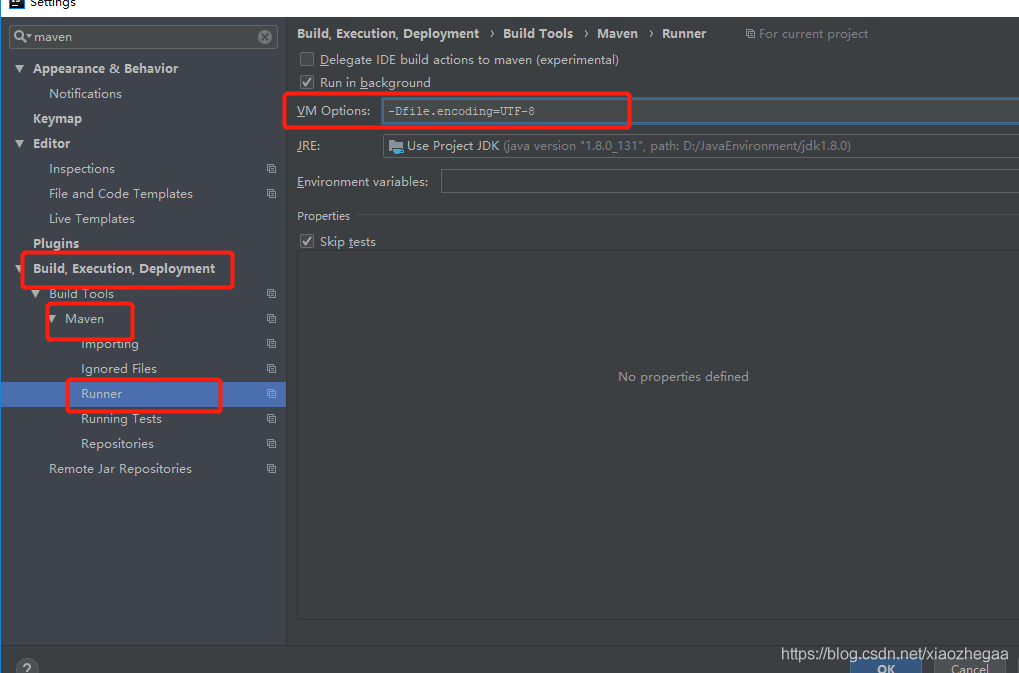Viewport: 1019px width, 673px height.
Task: Open help with the question mark button
Action: 27,667
